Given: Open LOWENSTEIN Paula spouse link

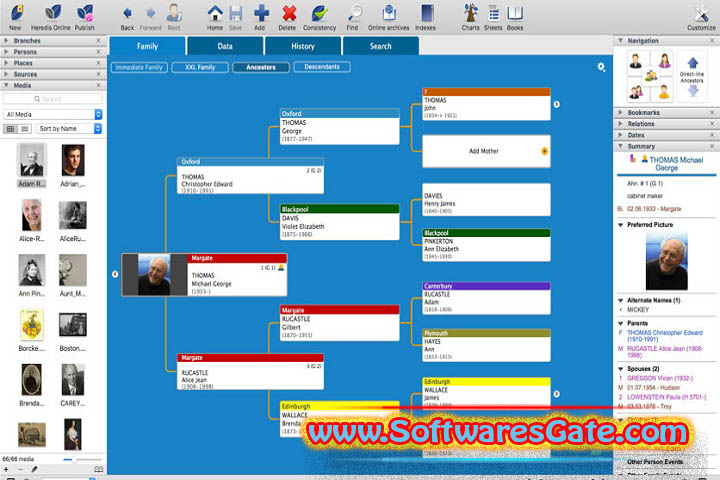Looking at the screenshot, I should pyautogui.click(x=666, y=397).
